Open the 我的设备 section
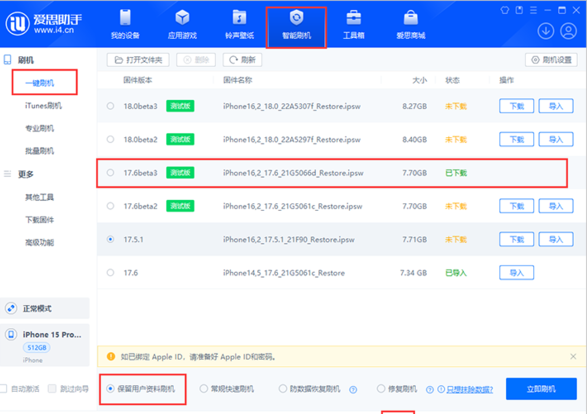 [x=125, y=24]
